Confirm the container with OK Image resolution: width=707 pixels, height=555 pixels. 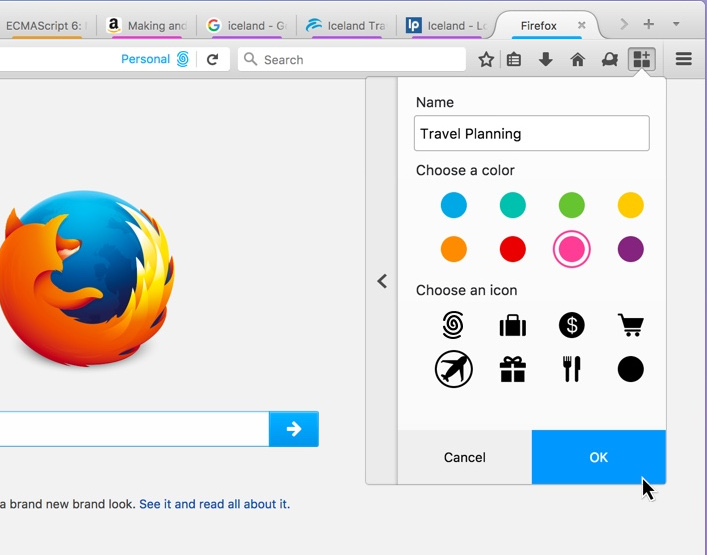(599, 457)
